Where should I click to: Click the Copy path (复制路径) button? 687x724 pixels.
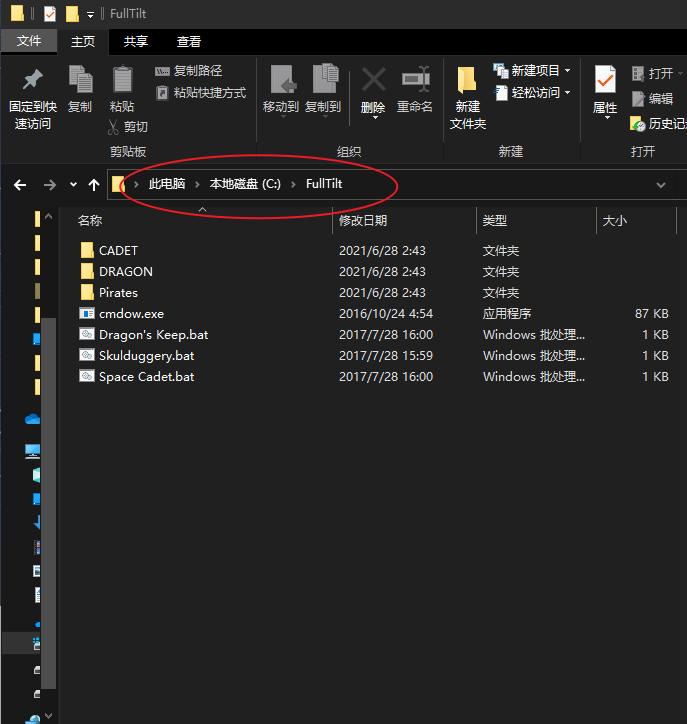click(x=188, y=71)
